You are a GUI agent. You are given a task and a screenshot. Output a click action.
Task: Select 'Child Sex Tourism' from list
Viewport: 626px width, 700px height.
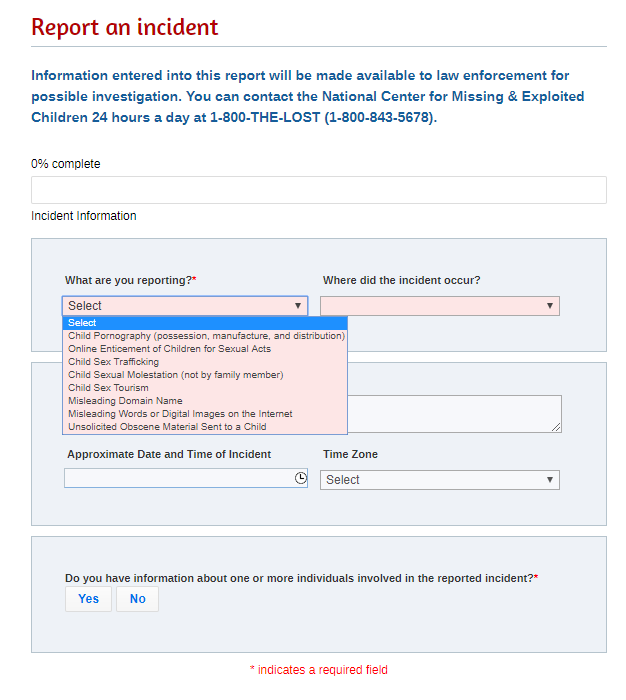point(108,388)
